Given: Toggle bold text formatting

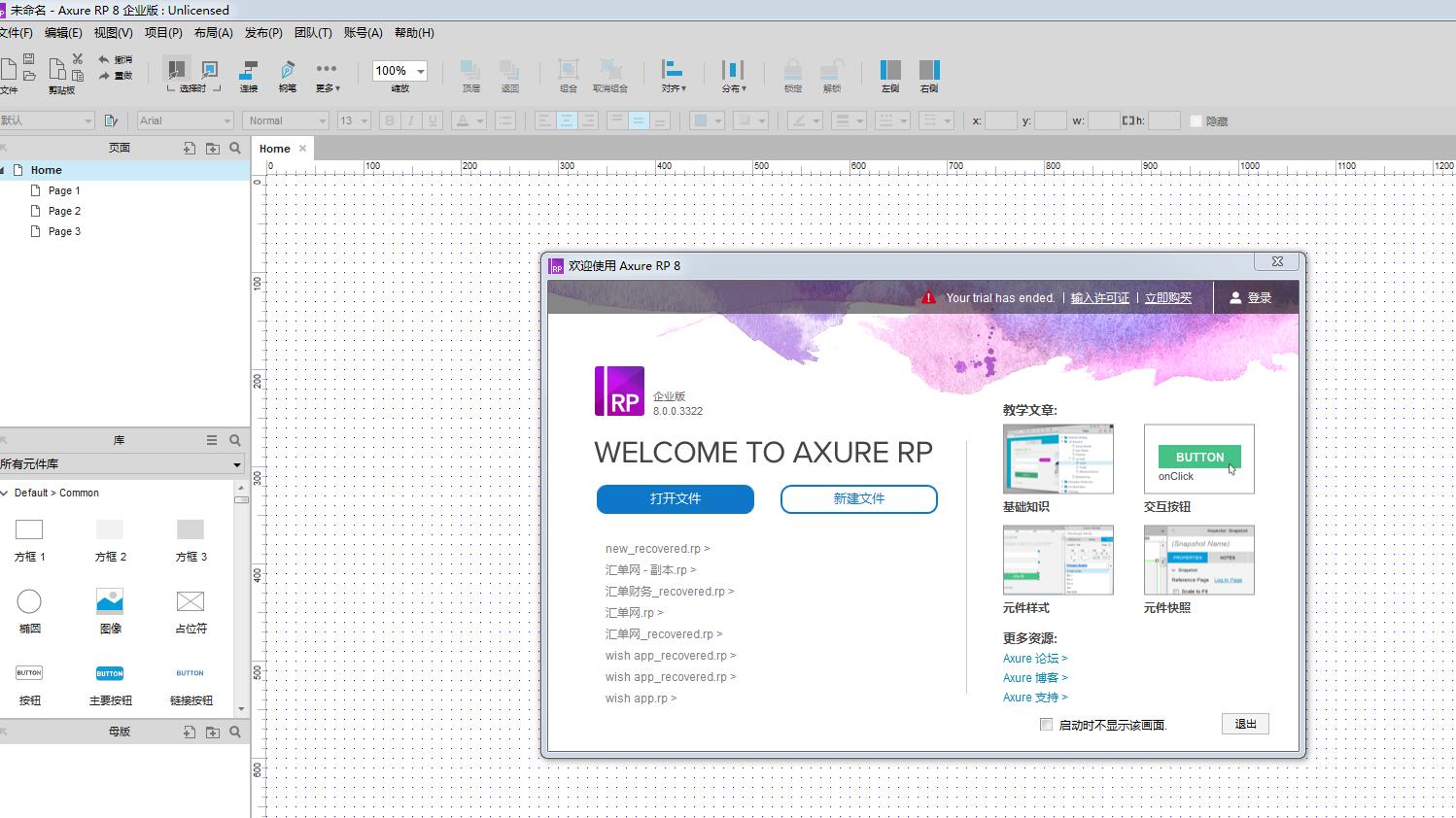Looking at the screenshot, I should click(390, 120).
